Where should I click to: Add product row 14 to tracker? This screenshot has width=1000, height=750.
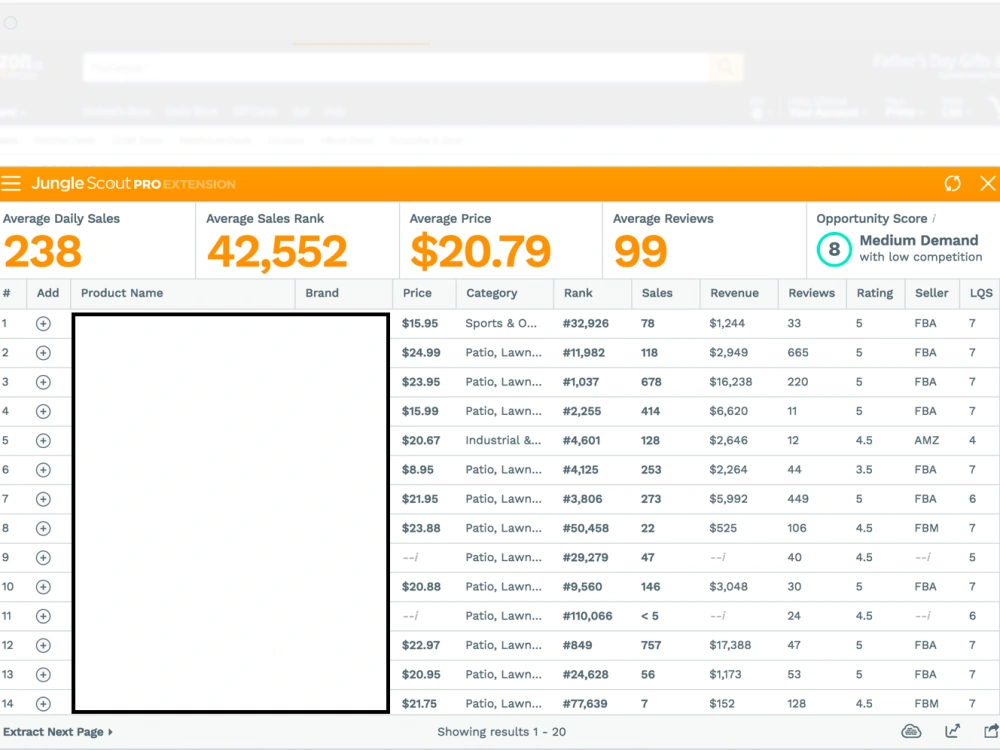click(x=43, y=704)
